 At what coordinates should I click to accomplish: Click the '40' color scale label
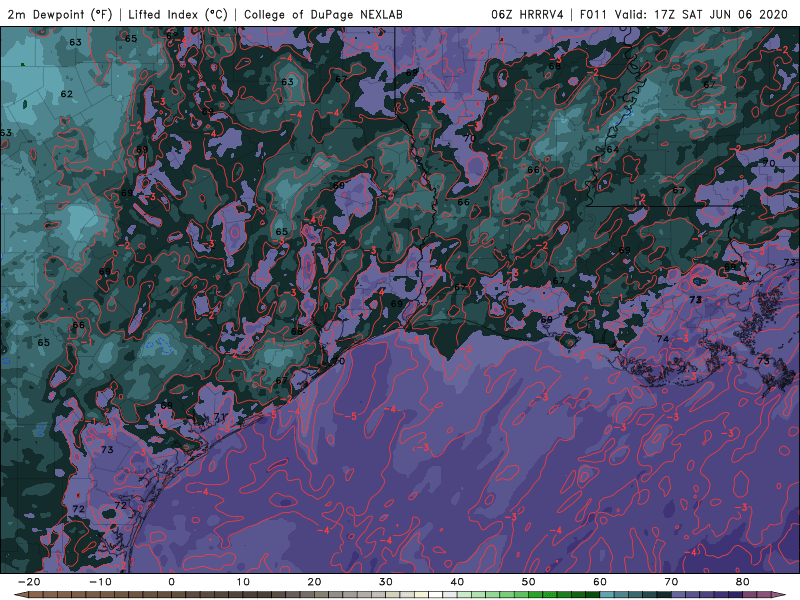[457, 582]
